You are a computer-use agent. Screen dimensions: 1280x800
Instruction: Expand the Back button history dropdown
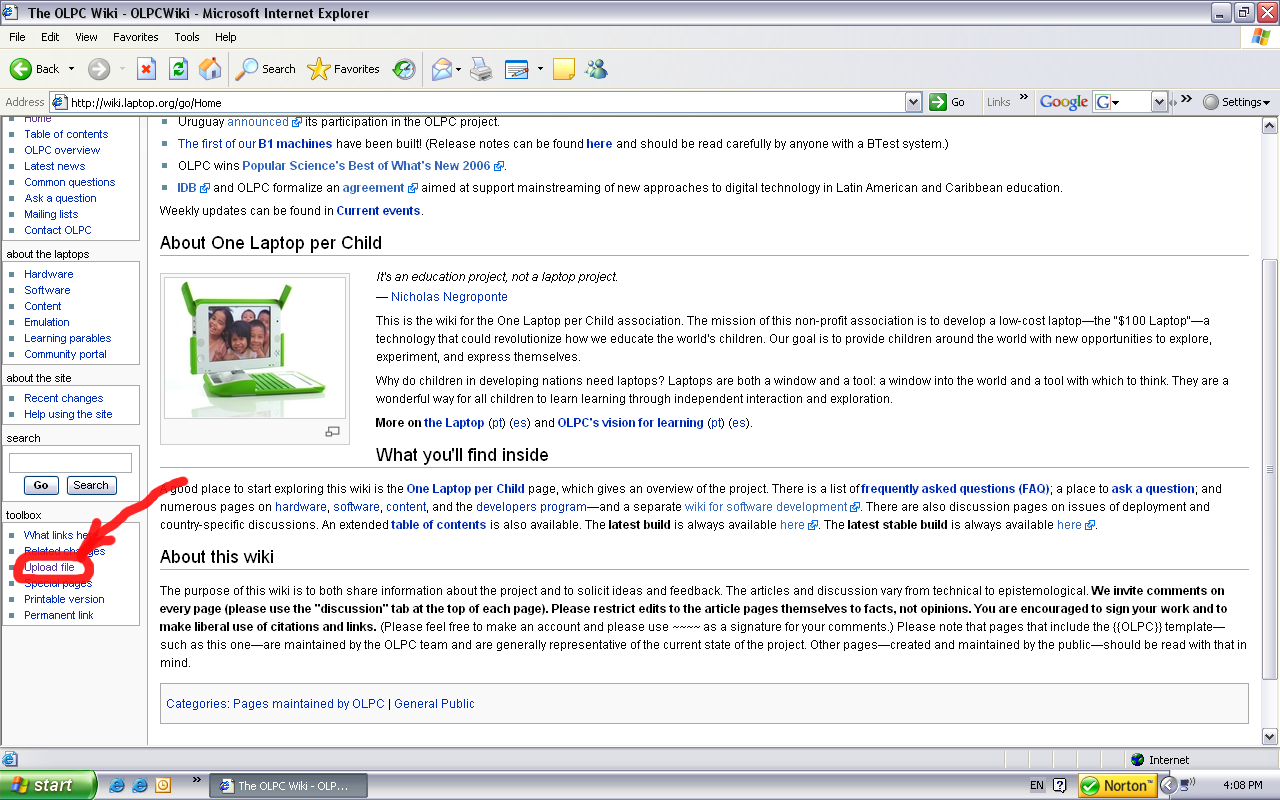[x=71, y=69]
